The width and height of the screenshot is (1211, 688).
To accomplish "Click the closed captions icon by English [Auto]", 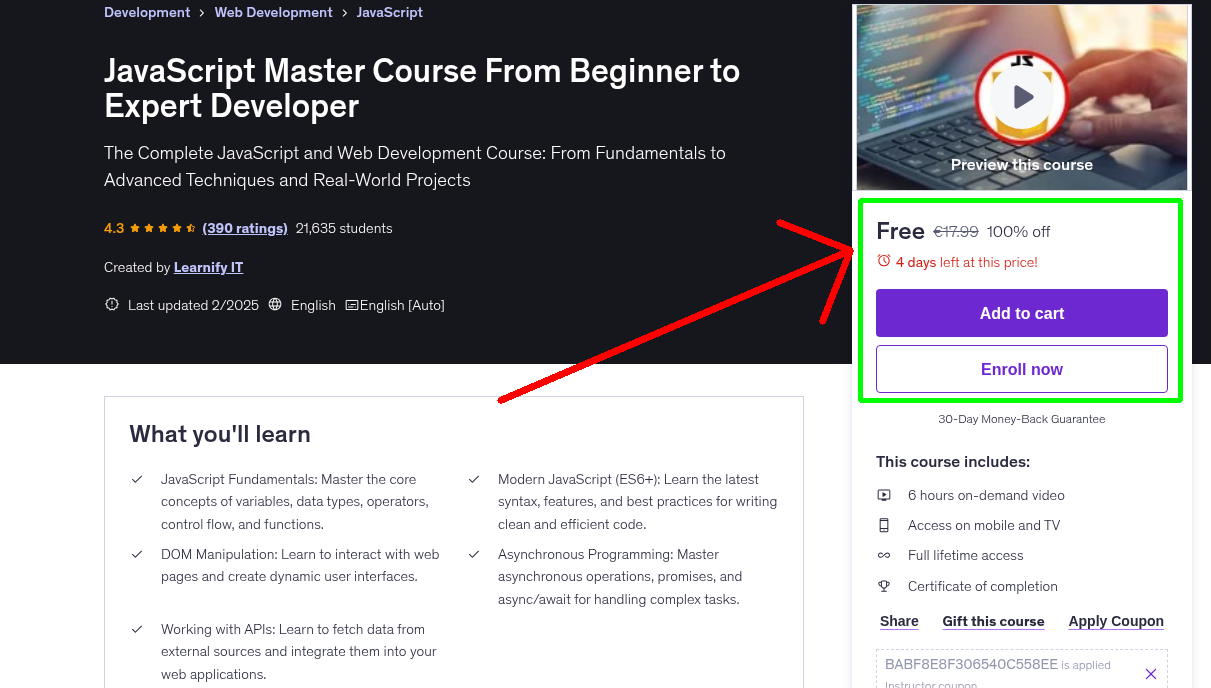I will [351, 305].
